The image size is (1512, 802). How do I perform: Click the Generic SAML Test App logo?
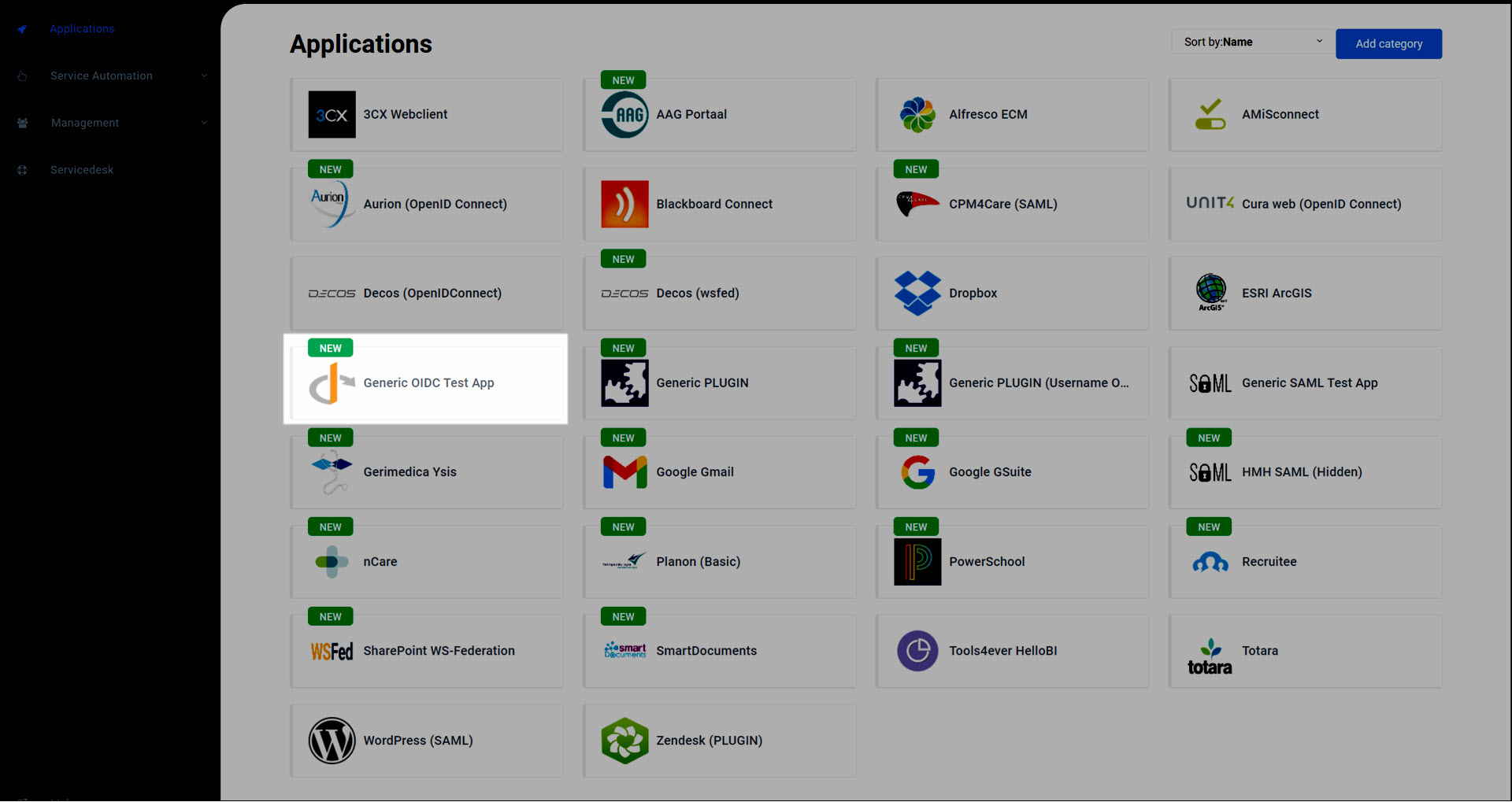(1210, 383)
